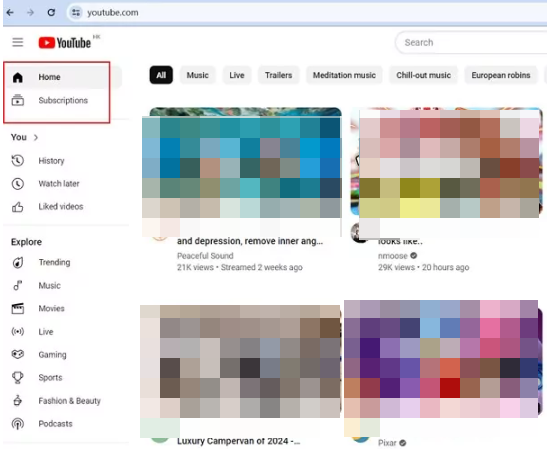Click the Trending text label
This screenshot has width=552, height=449.
tap(54, 262)
